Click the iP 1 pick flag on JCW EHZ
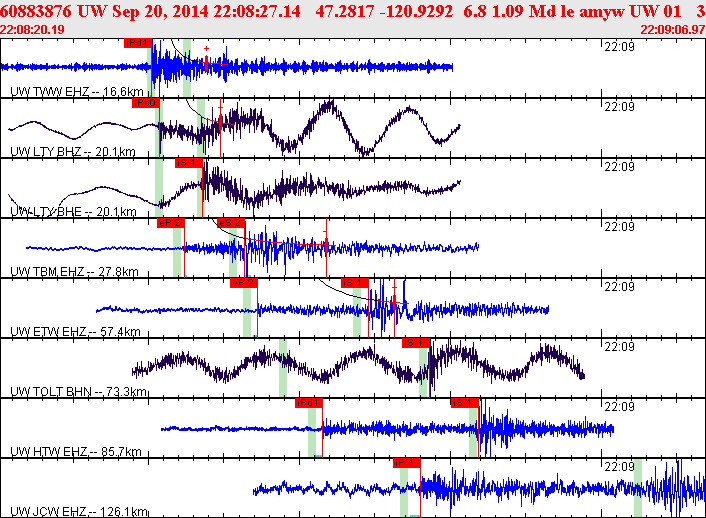 (x=407, y=463)
